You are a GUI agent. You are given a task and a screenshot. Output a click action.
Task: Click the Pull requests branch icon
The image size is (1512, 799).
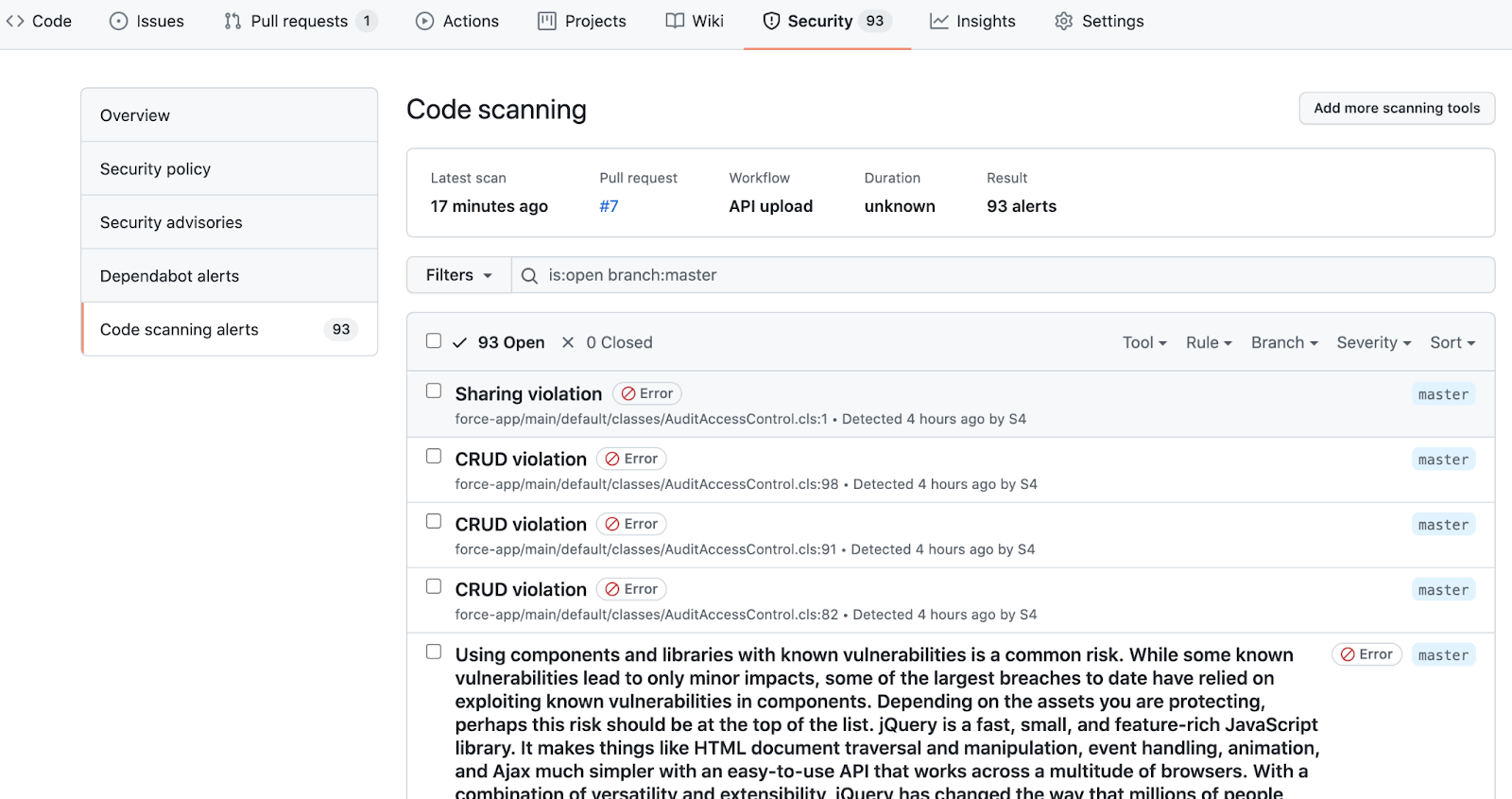tap(232, 21)
